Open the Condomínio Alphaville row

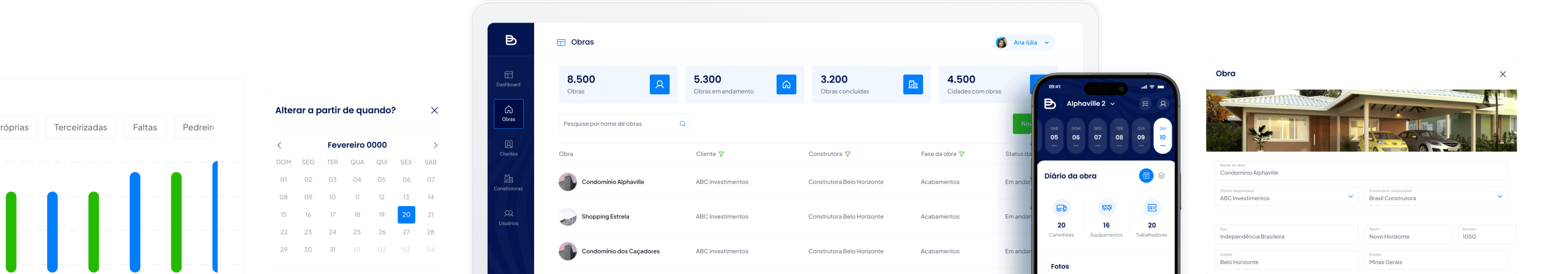click(795, 182)
